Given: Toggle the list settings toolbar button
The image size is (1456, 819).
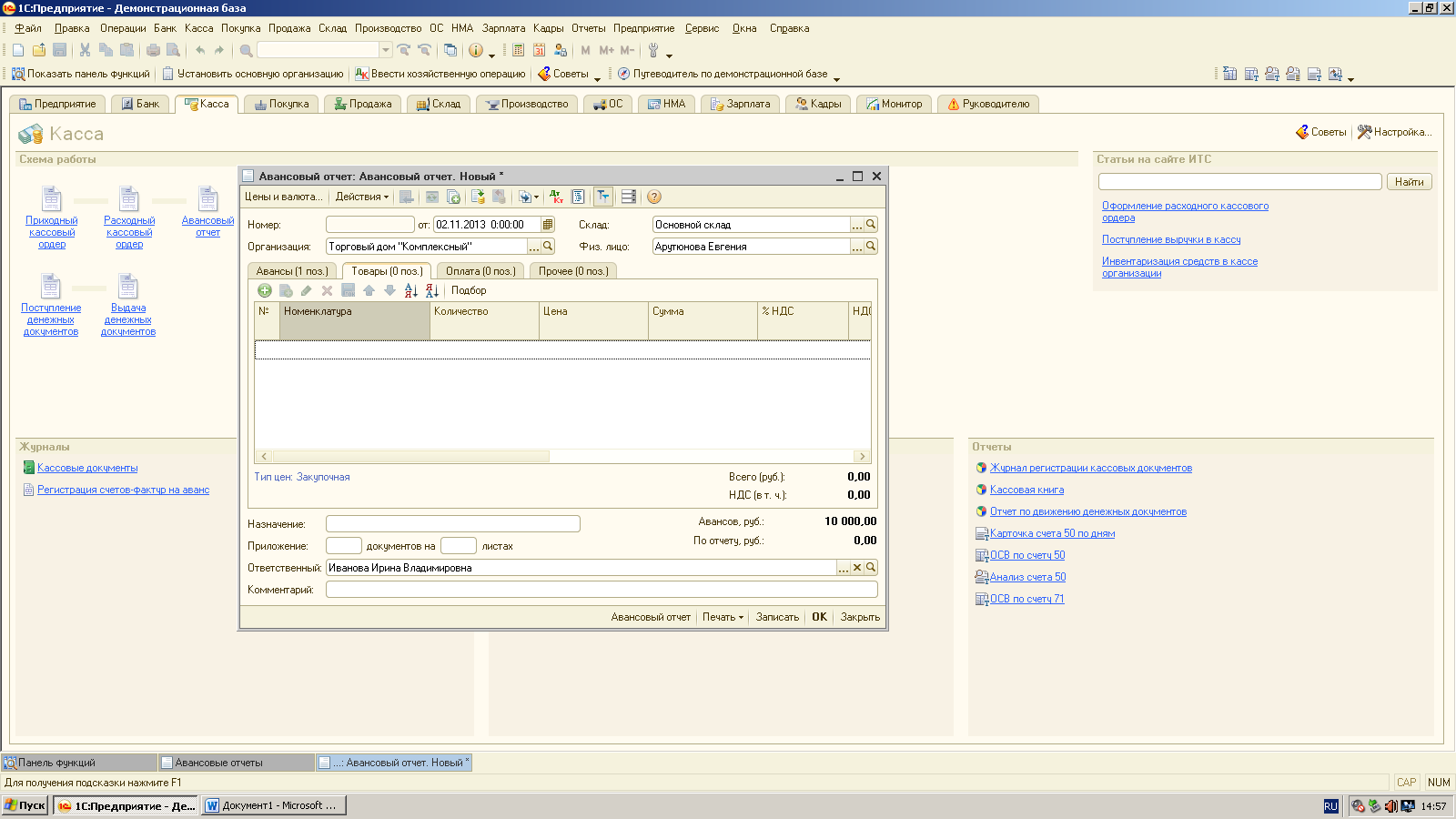Looking at the screenshot, I should pyautogui.click(x=628, y=197).
